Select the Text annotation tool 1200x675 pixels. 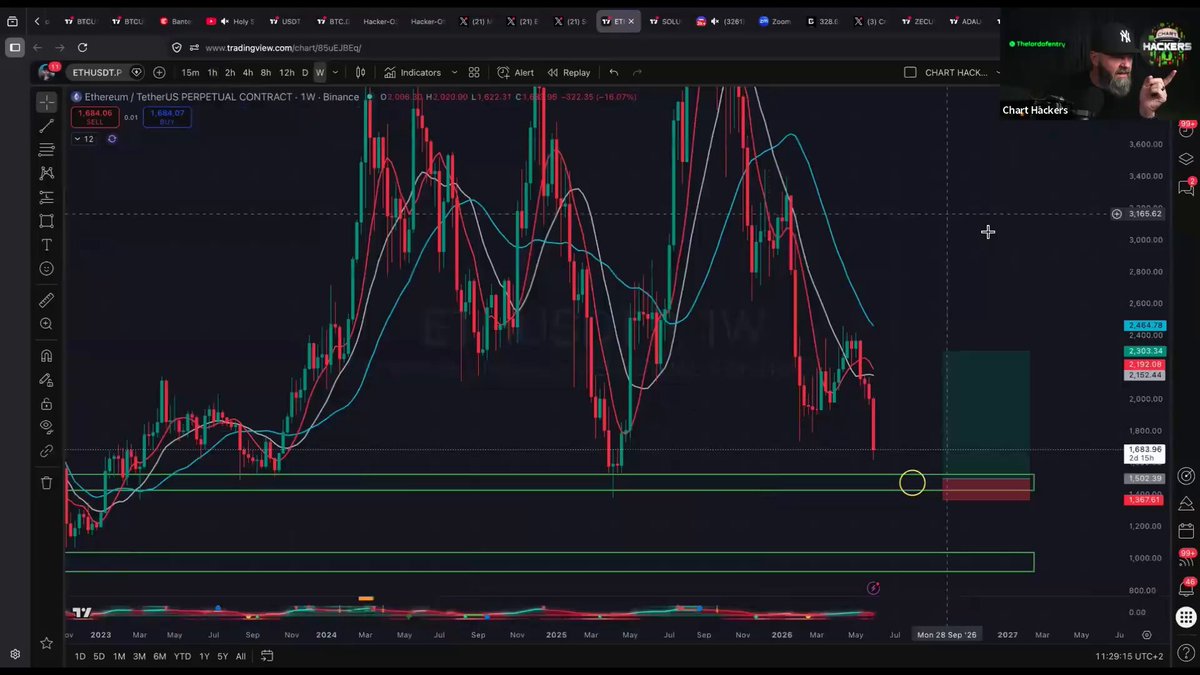(x=46, y=245)
